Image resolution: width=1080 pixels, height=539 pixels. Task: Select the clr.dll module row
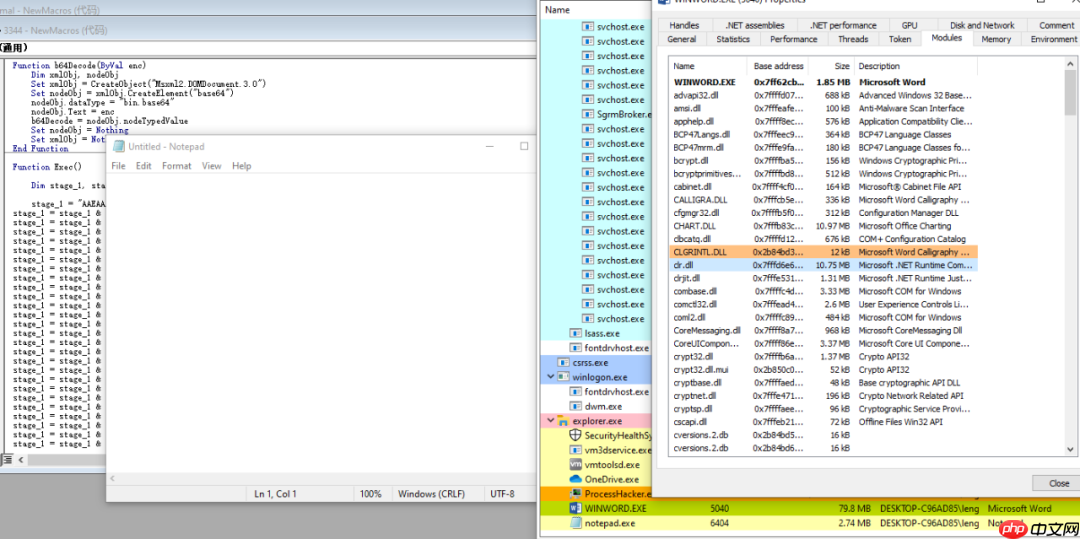823,265
